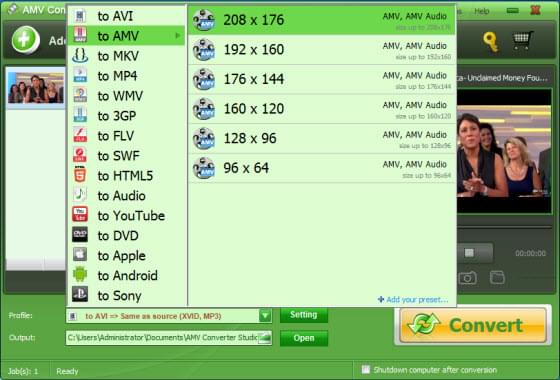Click the Add your preset link
This screenshot has height=380, width=560.
click(x=413, y=300)
